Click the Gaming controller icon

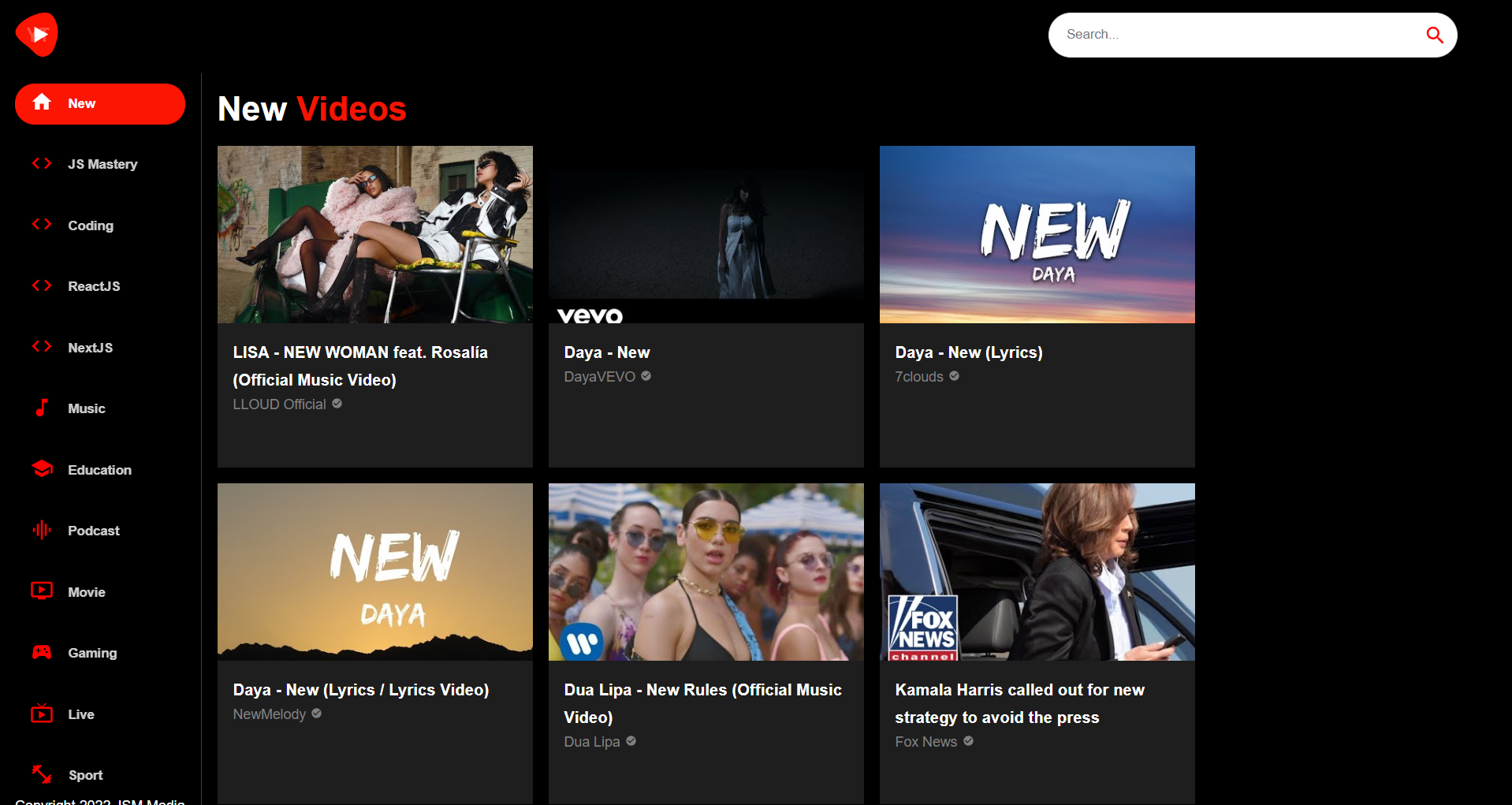[x=42, y=652]
